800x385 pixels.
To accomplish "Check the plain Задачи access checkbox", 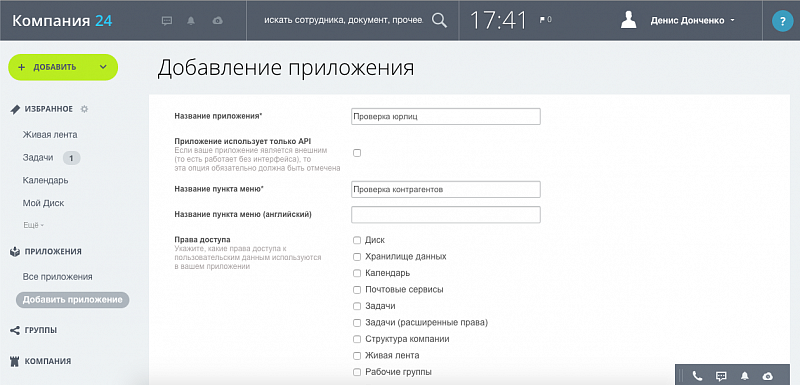I will pyautogui.click(x=357, y=306).
